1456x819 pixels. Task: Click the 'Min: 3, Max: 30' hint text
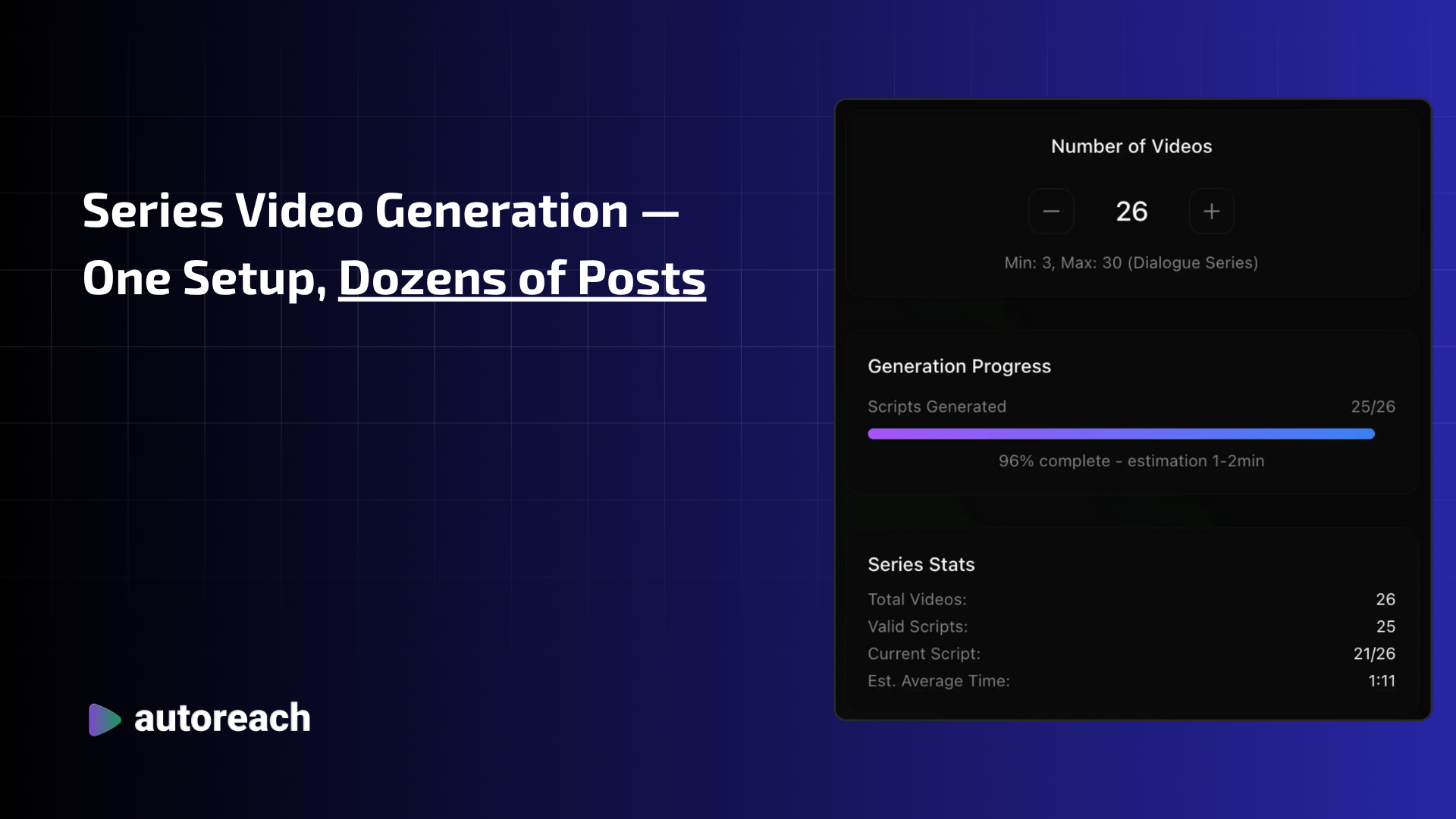1131,262
